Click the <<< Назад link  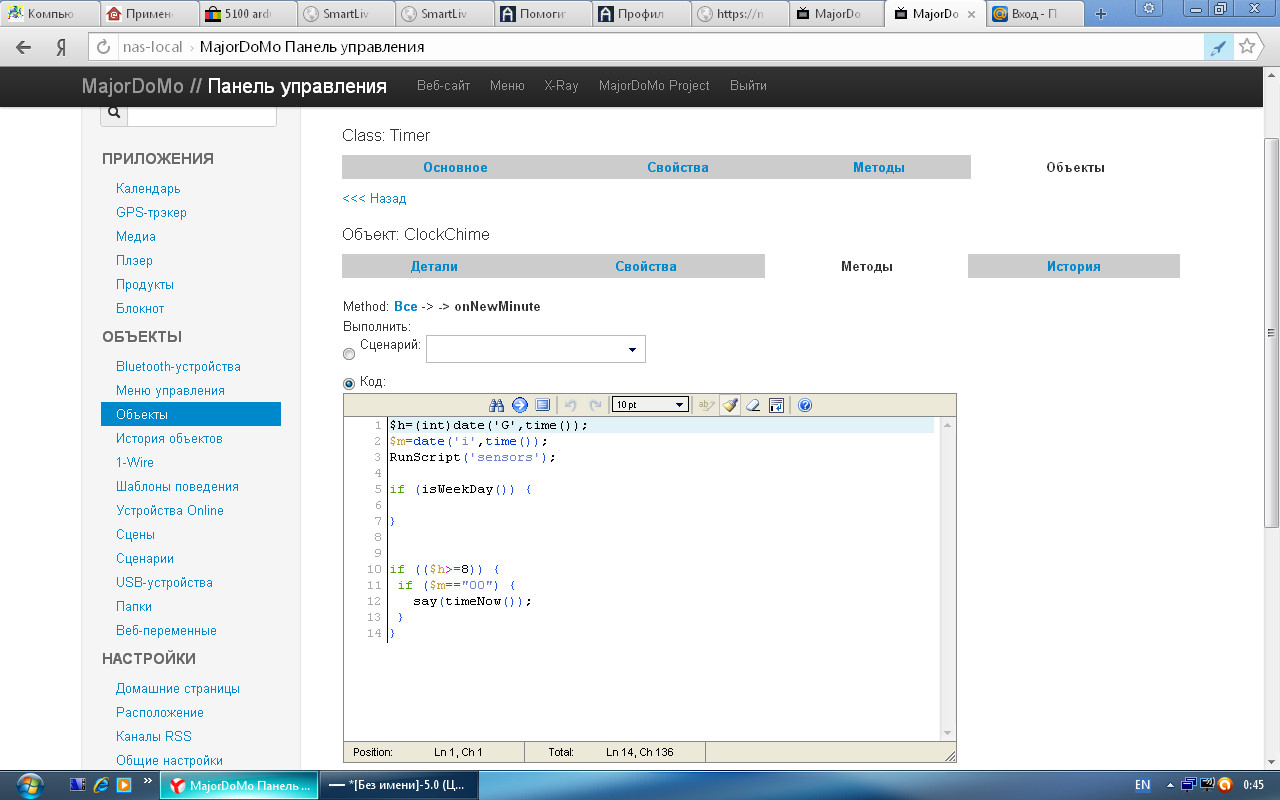pos(374,199)
